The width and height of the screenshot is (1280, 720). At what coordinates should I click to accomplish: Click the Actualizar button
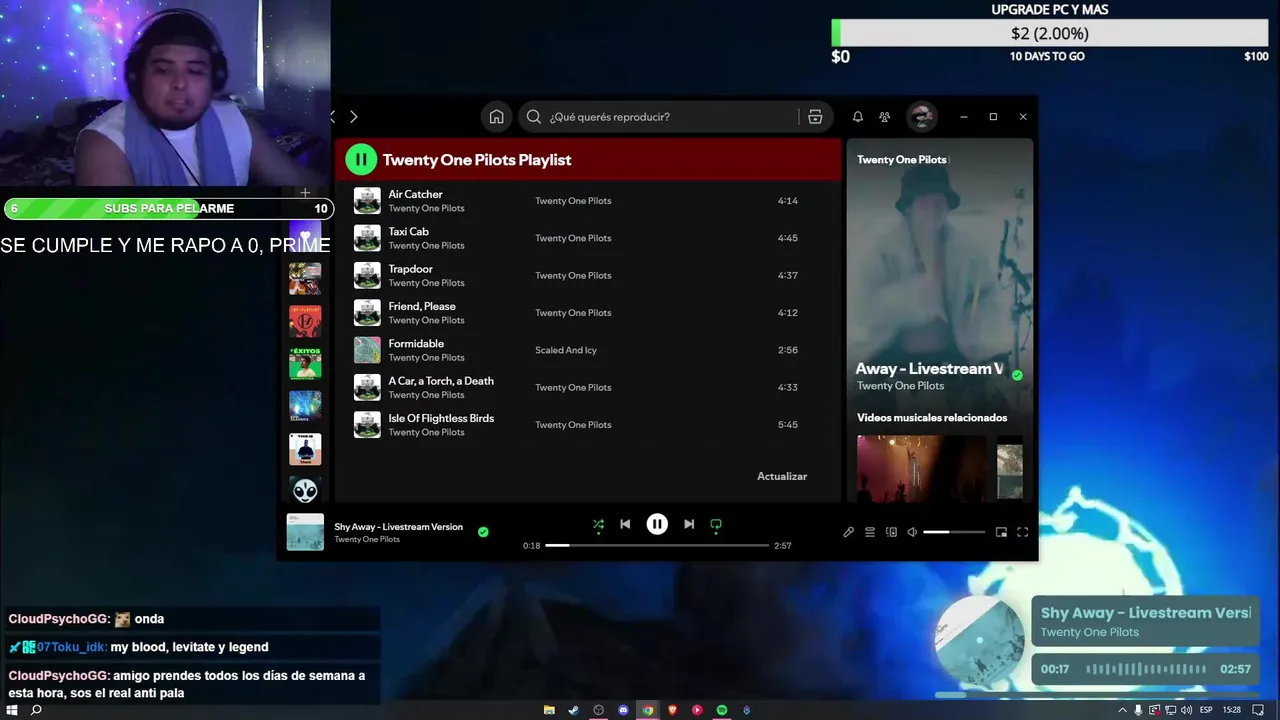[782, 476]
